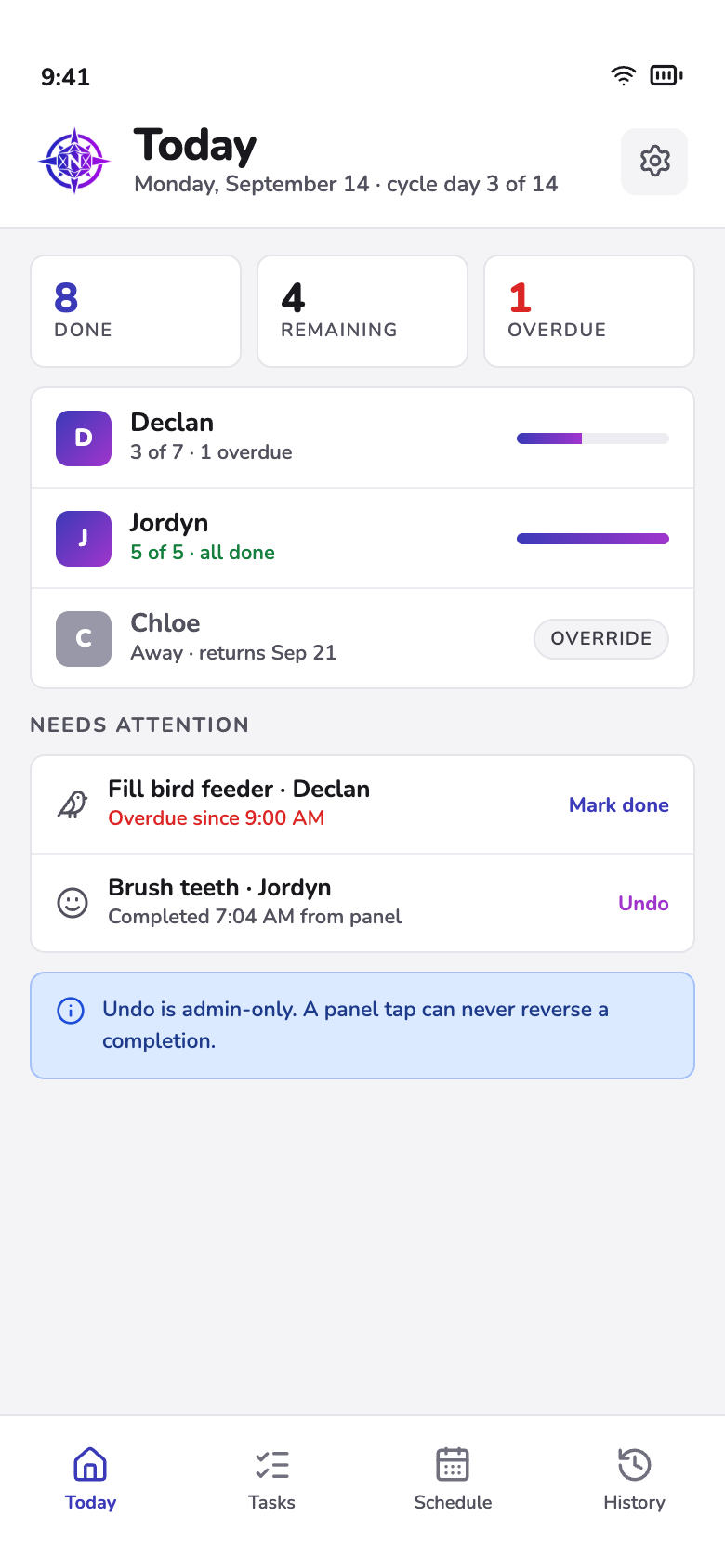This screenshot has height=1568, width=725.
Task: Select Jordyn's J avatar
Action: [x=84, y=538]
